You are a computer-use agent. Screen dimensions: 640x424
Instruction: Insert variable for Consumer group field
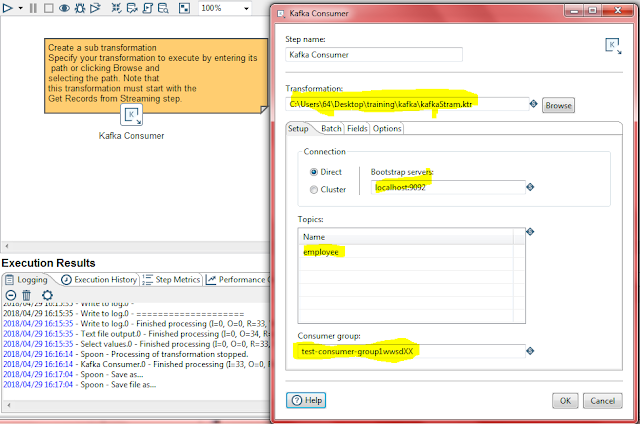(x=530, y=351)
